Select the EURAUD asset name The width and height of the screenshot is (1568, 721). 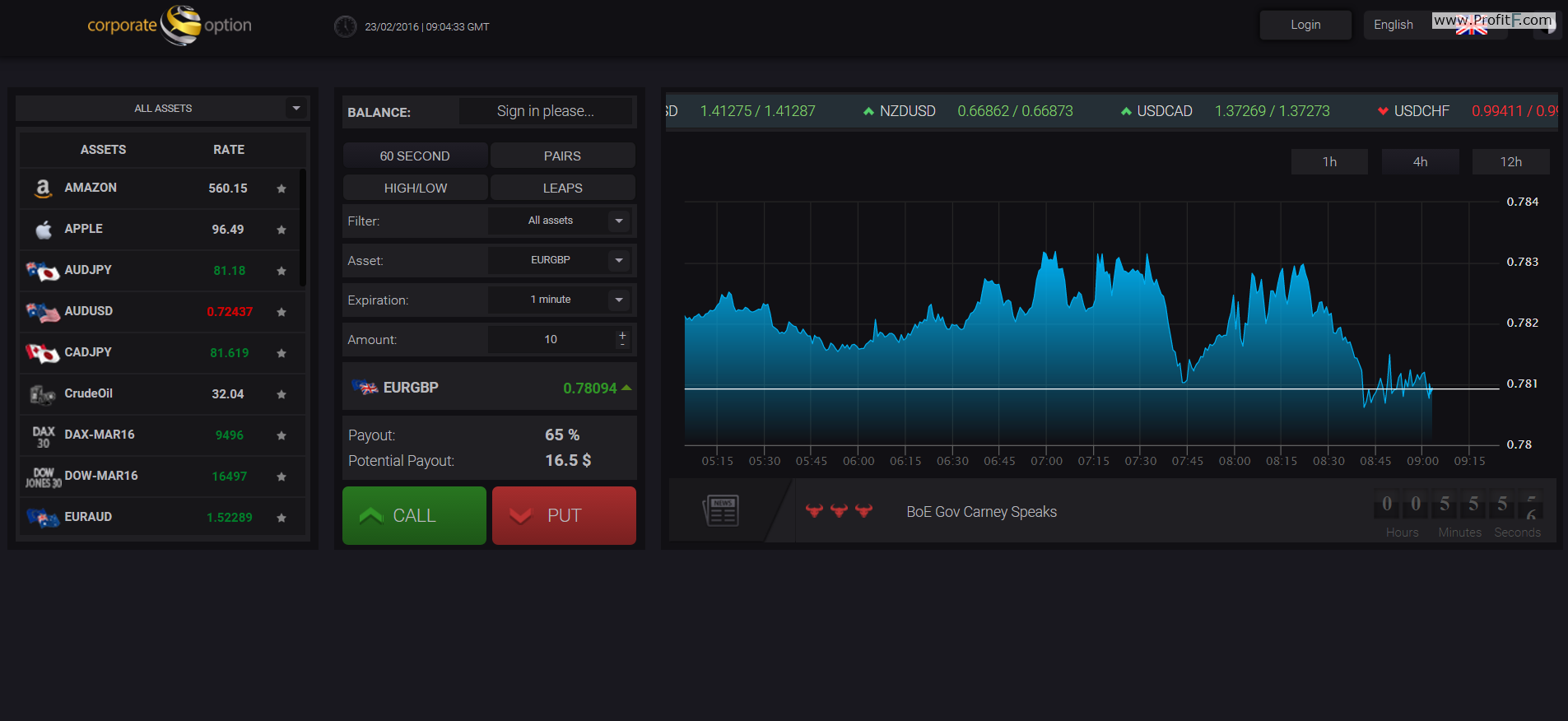88,517
